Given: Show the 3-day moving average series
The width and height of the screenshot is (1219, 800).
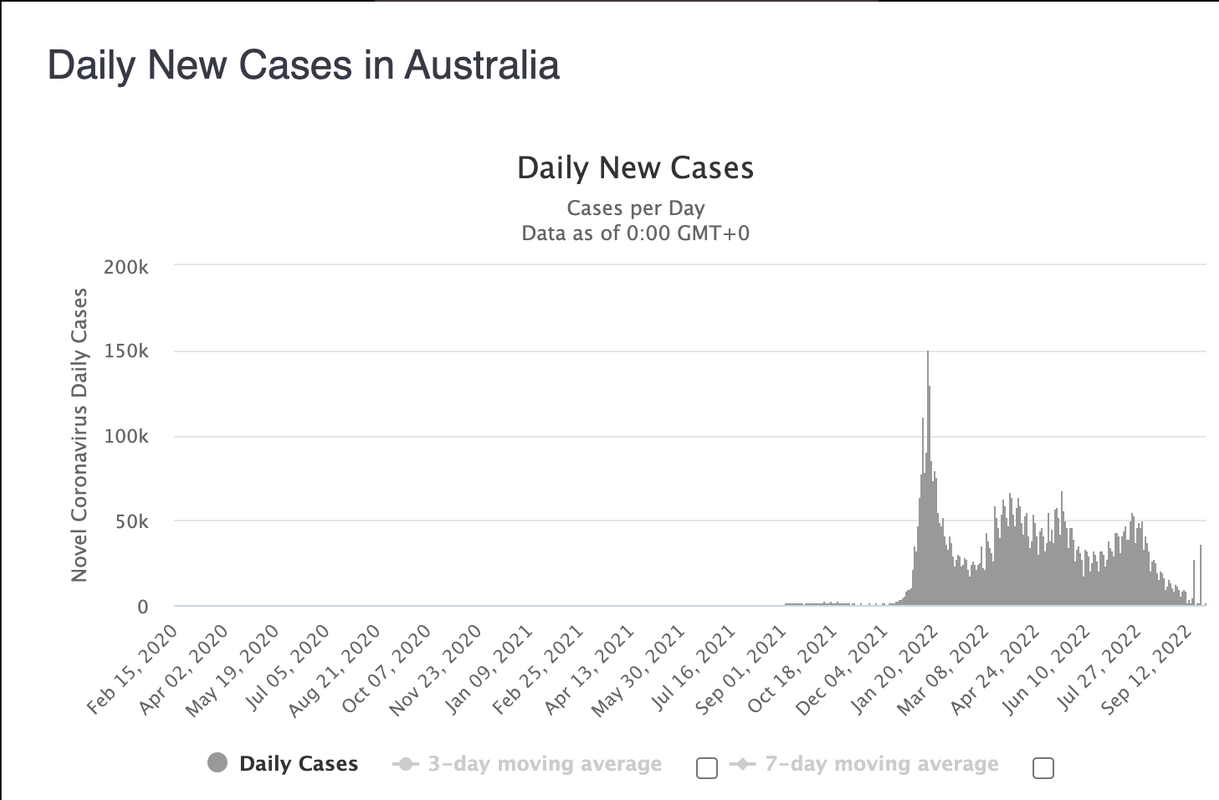Looking at the screenshot, I should pyautogui.click(x=545, y=764).
